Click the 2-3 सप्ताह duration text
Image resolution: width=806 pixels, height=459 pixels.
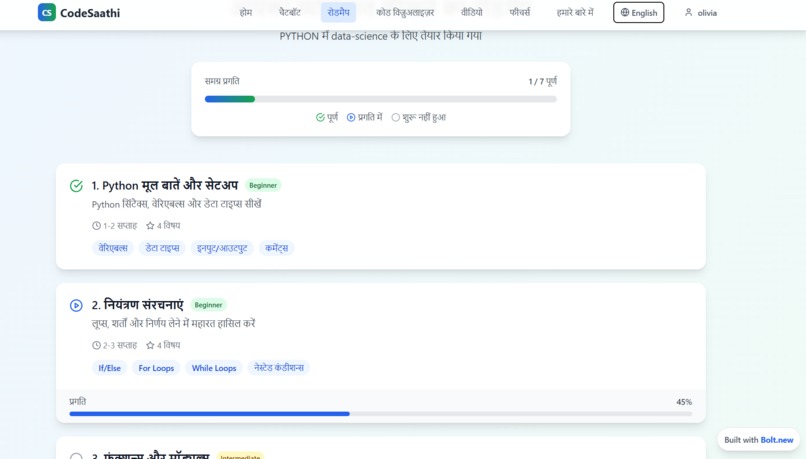pos(120,345)
